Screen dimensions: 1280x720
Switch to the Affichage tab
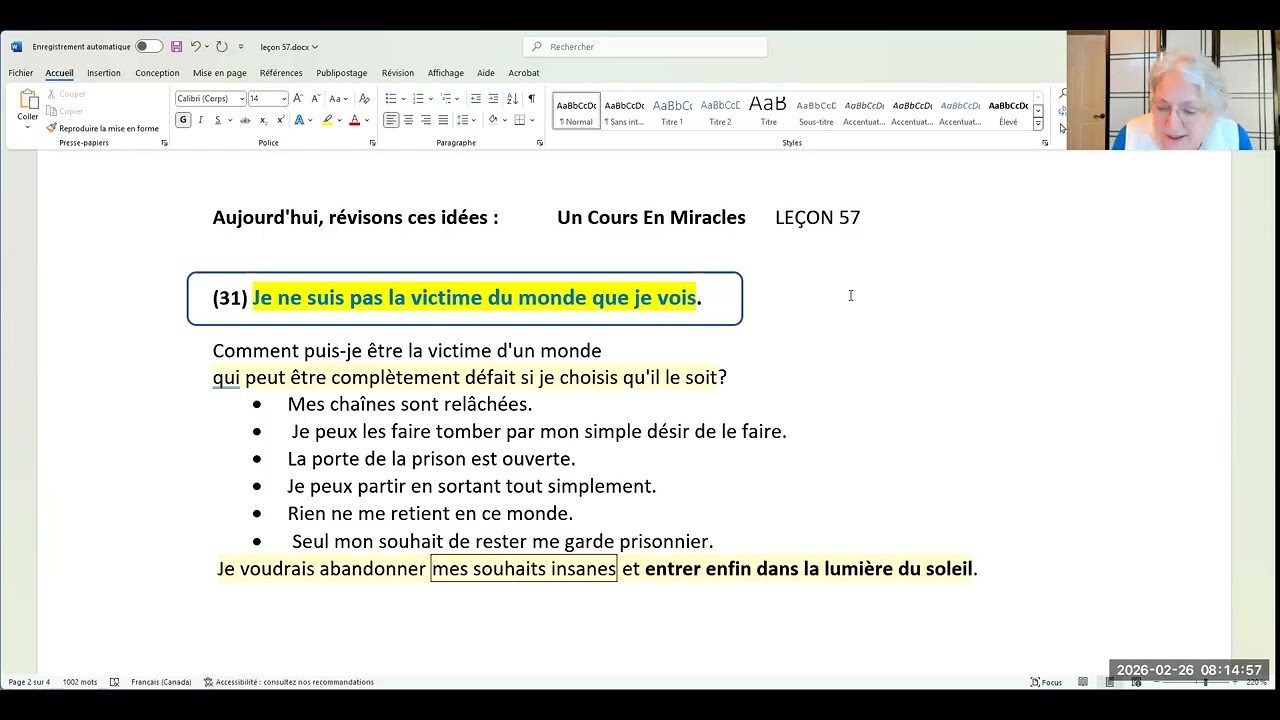pyautogui.click(x=446, y=73)
